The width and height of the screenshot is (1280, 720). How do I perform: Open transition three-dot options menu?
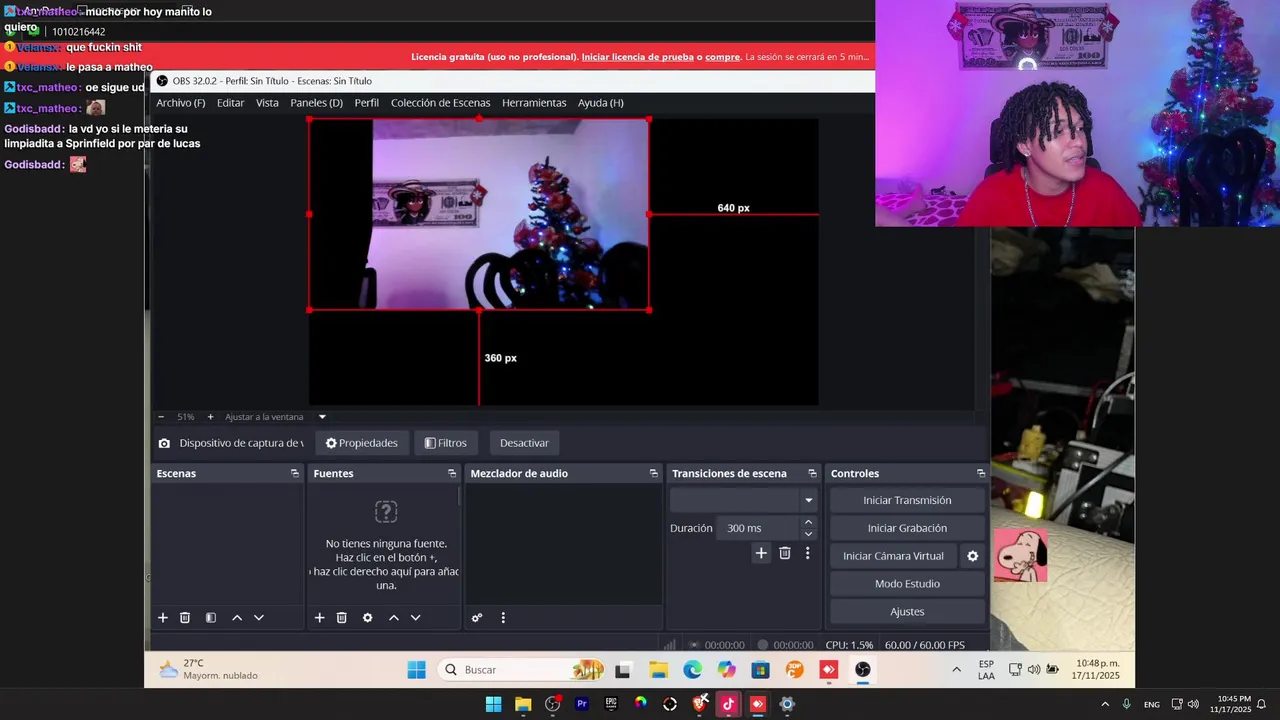[807, 553]
